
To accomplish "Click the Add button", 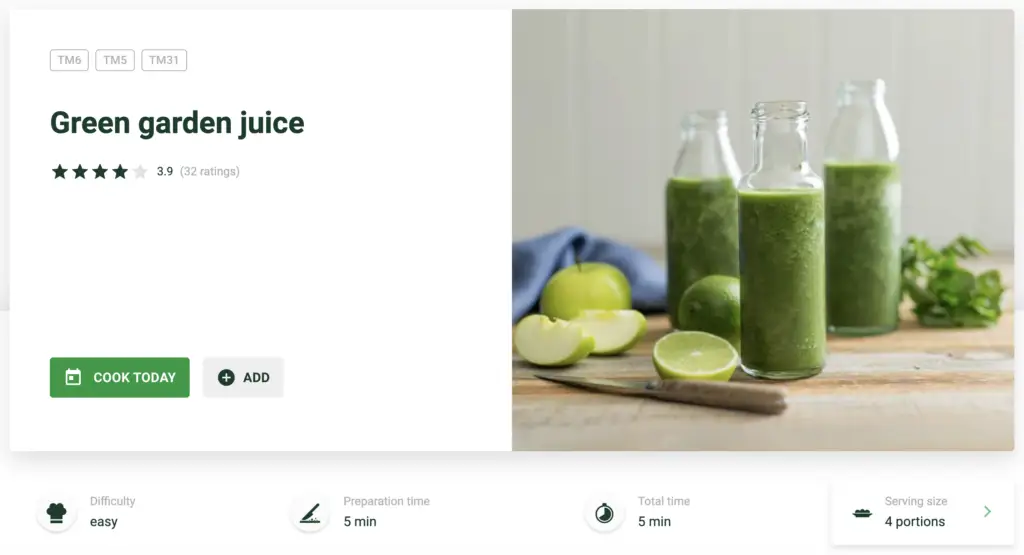I will (243, 377).
